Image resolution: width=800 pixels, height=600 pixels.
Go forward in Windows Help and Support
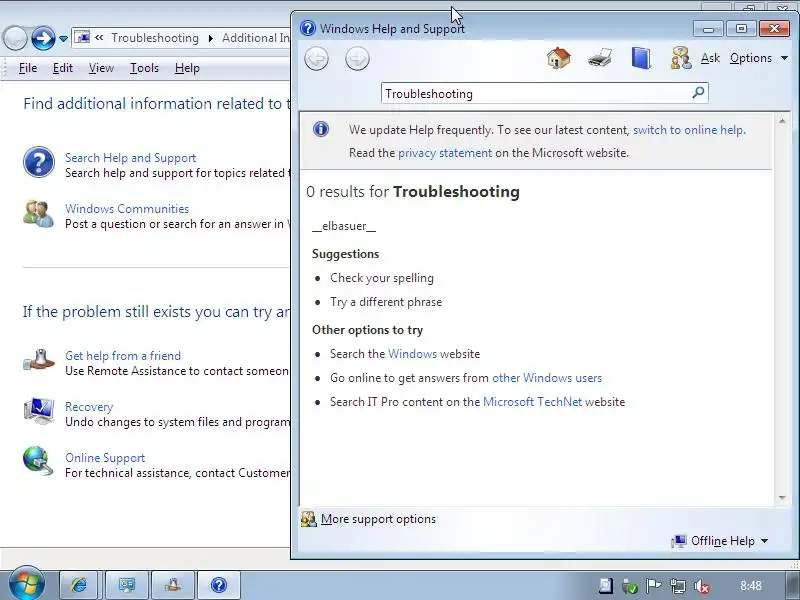coord(357,59)
